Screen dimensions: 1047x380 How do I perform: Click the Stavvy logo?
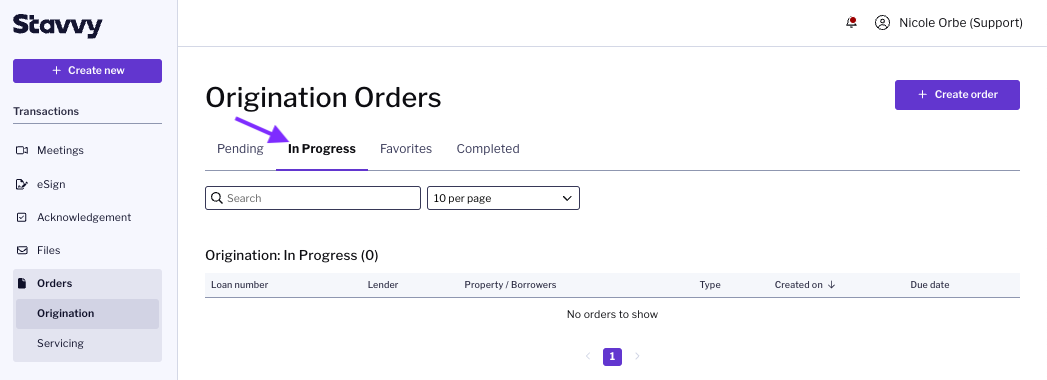coord(57,25)
